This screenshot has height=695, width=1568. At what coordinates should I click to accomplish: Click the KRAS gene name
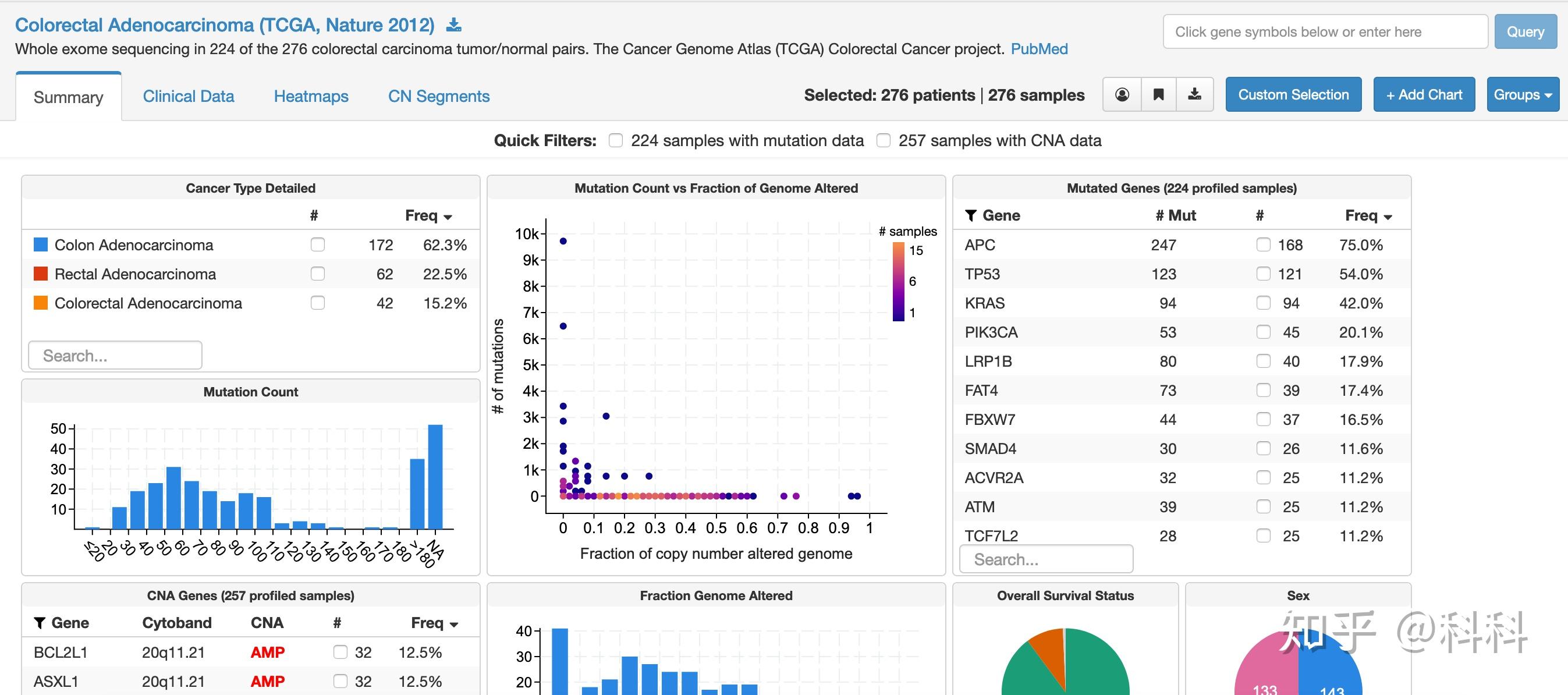[985, 303]
